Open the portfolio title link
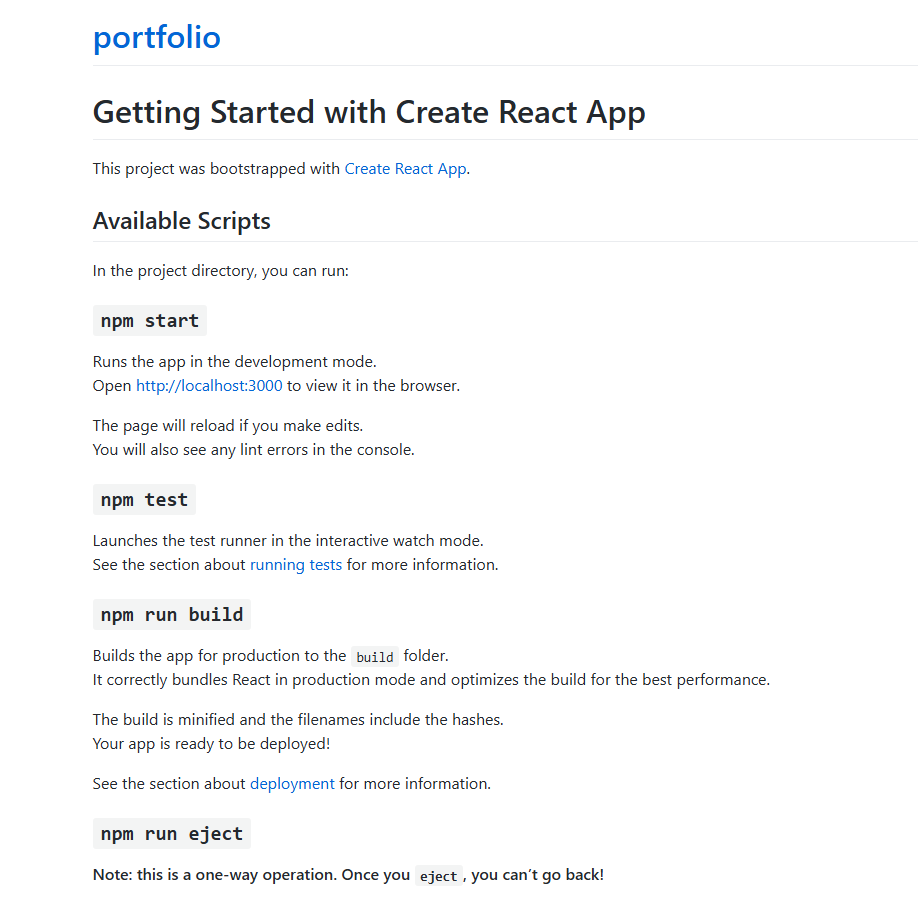Image resolution: width=918 pixels, height=901 pixels. 156,37
